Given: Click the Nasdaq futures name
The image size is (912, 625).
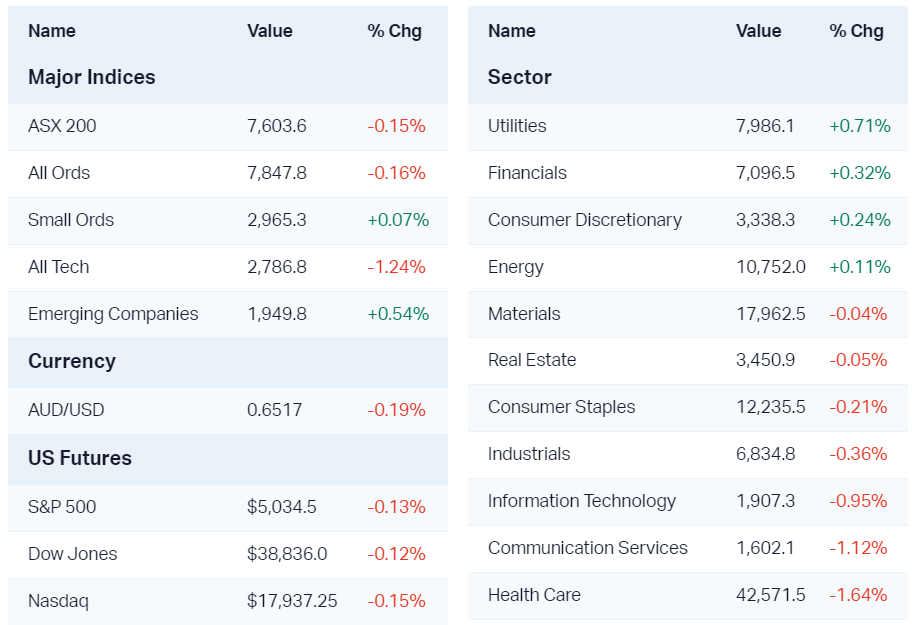Looking at the screenshot, I should [x=58, y=601].
